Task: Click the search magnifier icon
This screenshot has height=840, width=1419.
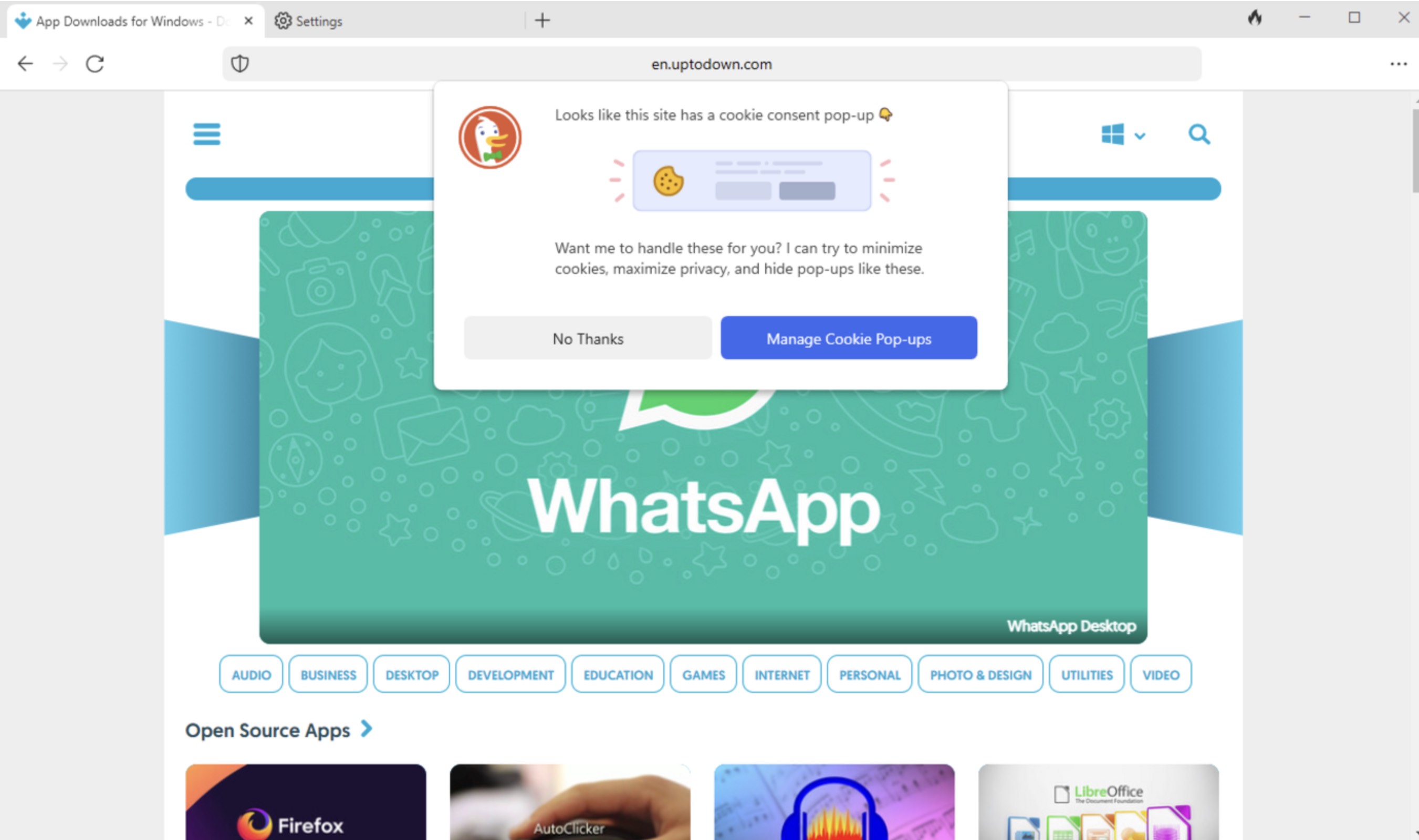Action: (x=1199, y=134)
